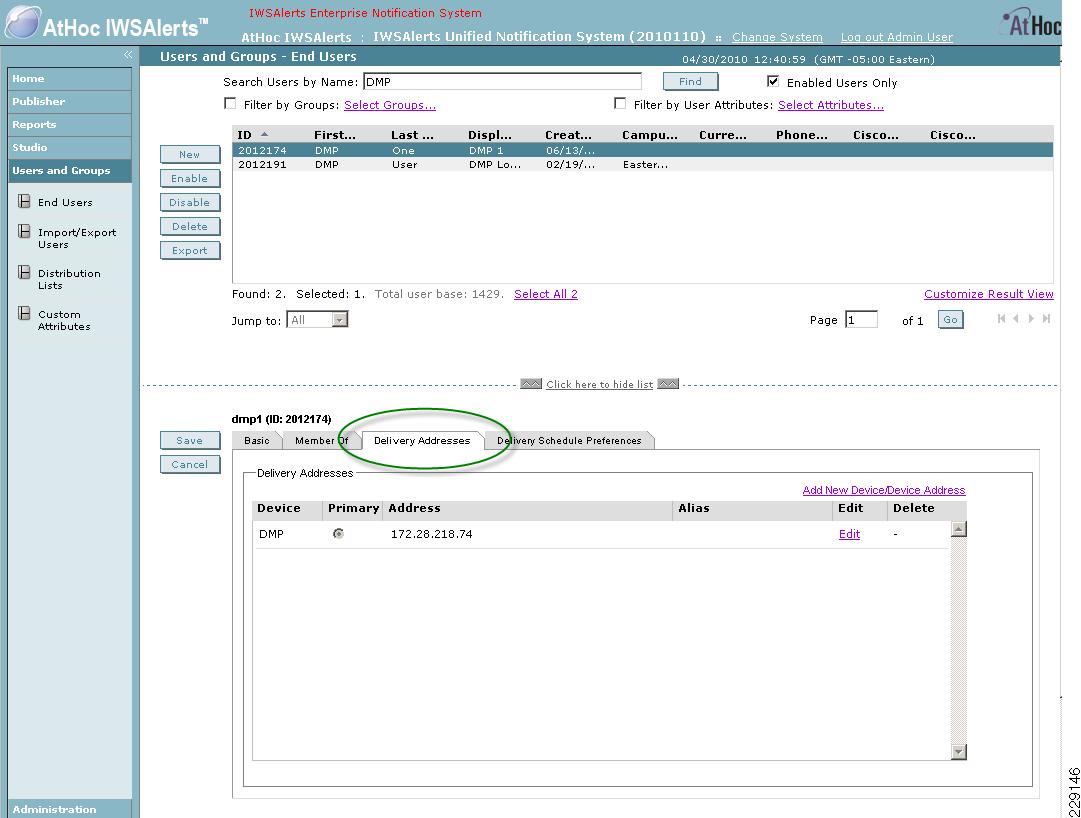
Task: Click the New user button
Action: click(190, 154)
